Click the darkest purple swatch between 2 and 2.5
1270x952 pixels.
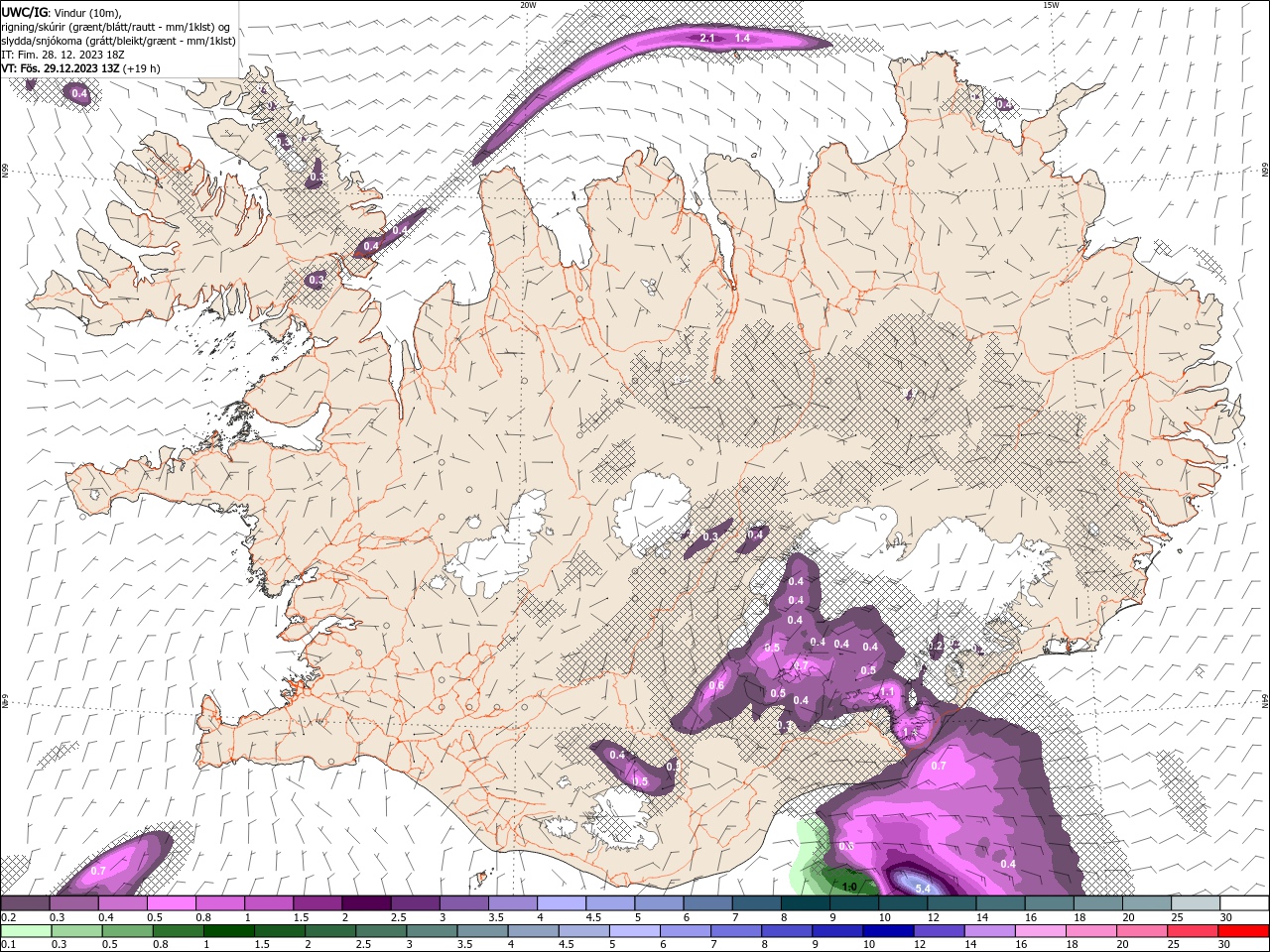pos(365,902)
